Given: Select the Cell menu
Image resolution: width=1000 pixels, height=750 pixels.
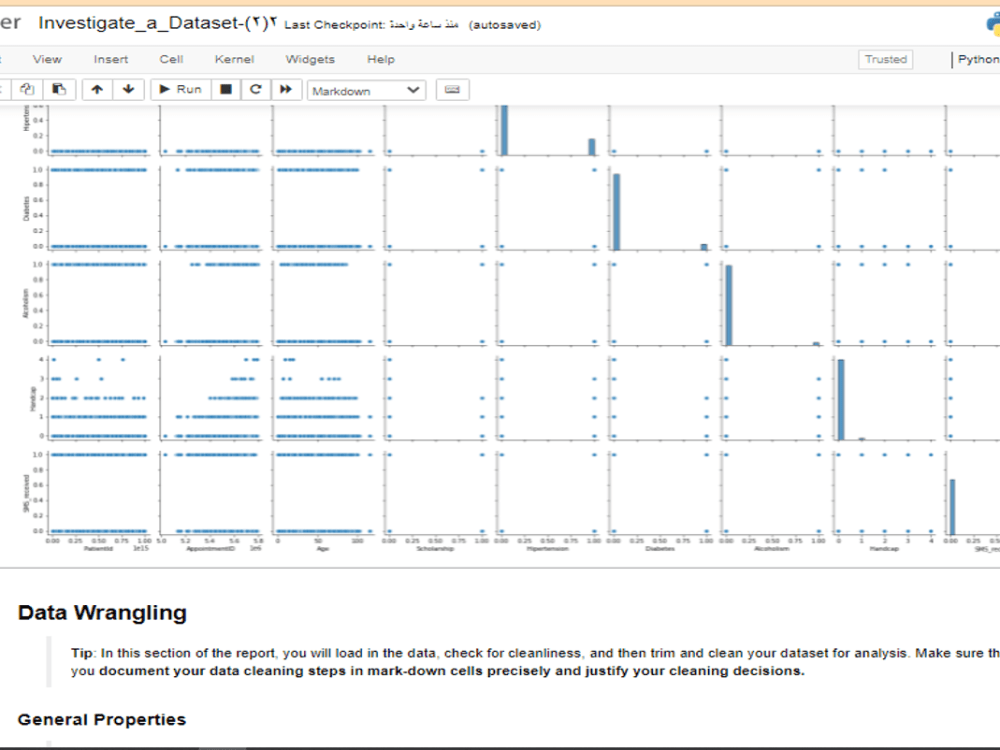Looking at the screenshot, I should pyautogui.click(x=170, y=59).
